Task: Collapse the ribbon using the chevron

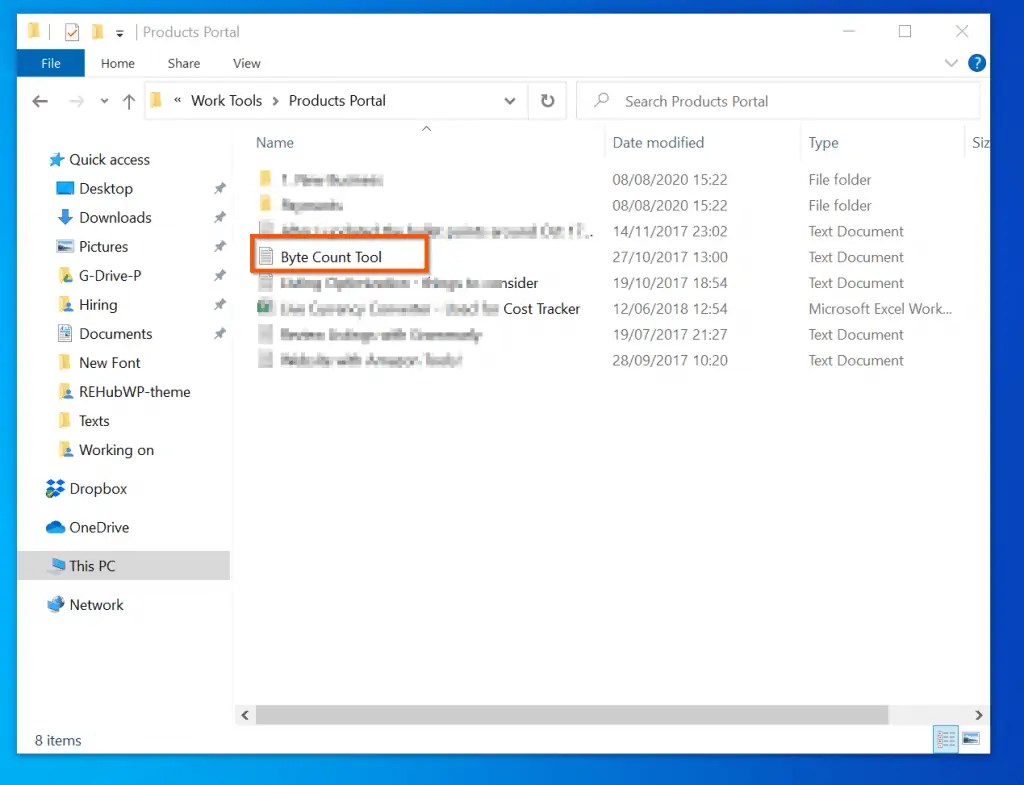Action: click(x=950, y=62)
